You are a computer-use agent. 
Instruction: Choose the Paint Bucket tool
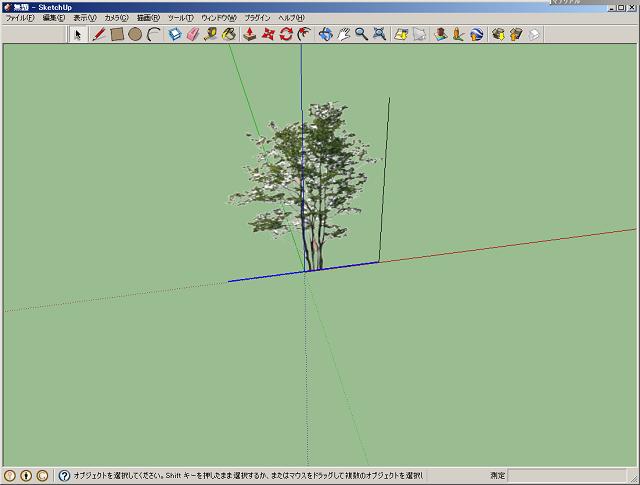tap(228, 34)
